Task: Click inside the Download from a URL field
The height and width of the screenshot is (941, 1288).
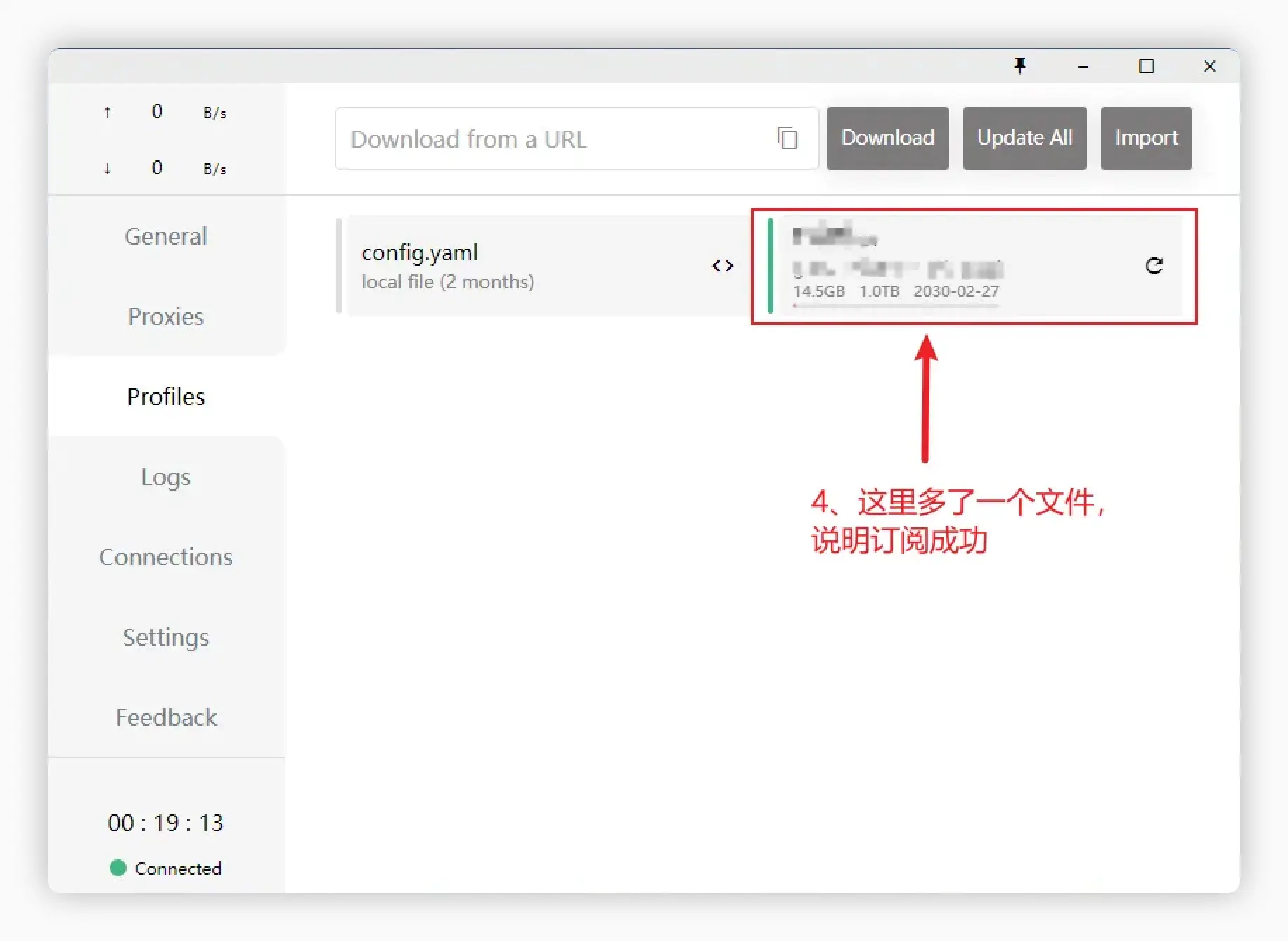Action: pyautogui.click(x=548, y=139)
